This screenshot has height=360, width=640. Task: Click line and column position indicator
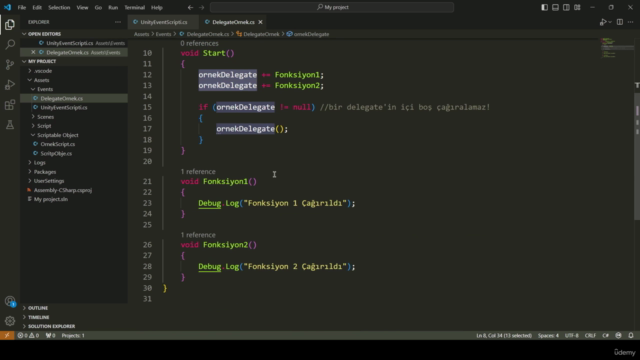click(x=504, y=336)
